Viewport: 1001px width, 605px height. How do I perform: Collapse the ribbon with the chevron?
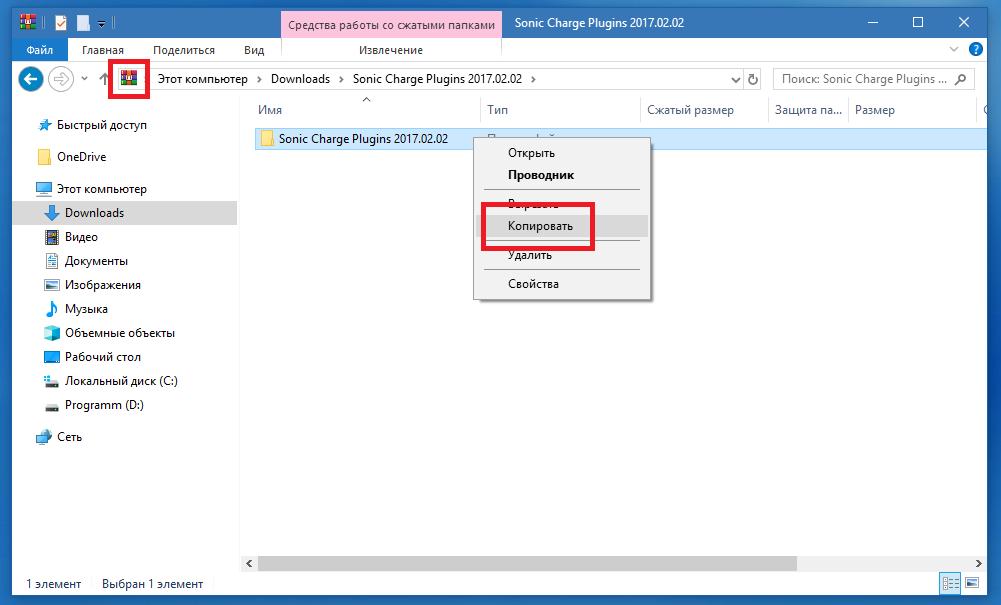click(954, 49)
